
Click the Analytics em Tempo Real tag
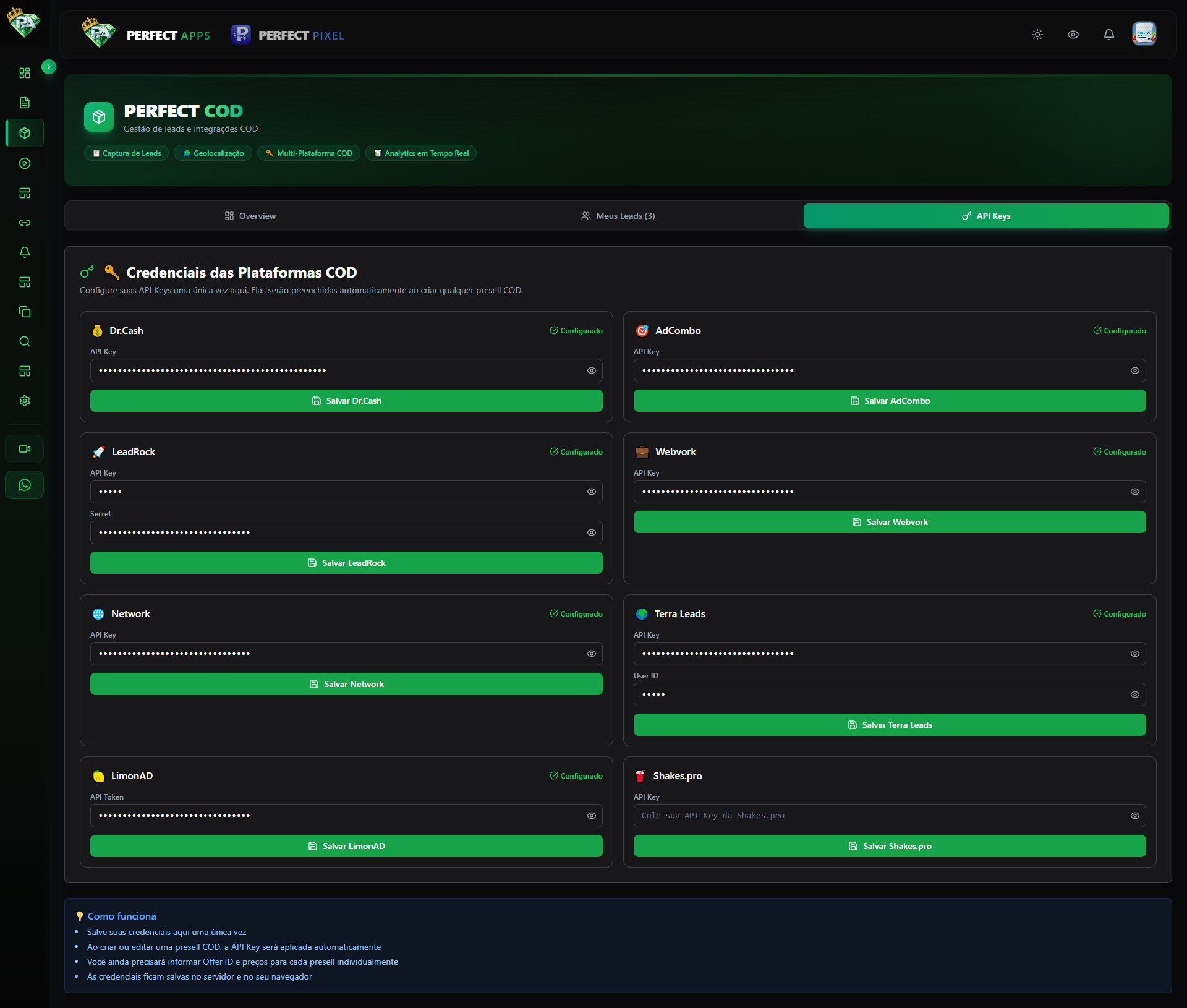point(421,153)
